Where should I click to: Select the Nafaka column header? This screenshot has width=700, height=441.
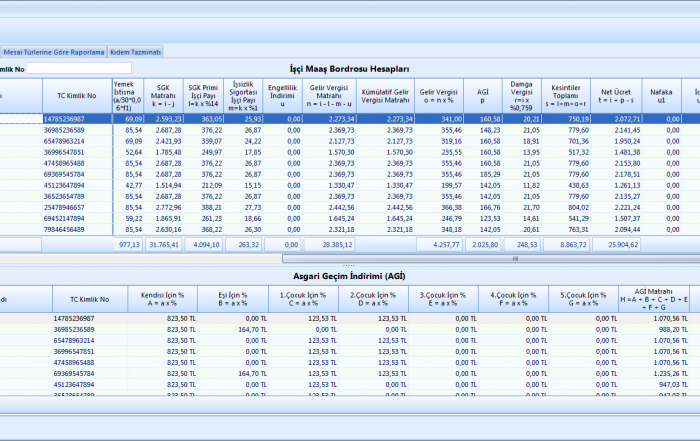pyautogui.click(x=660, y=95)
